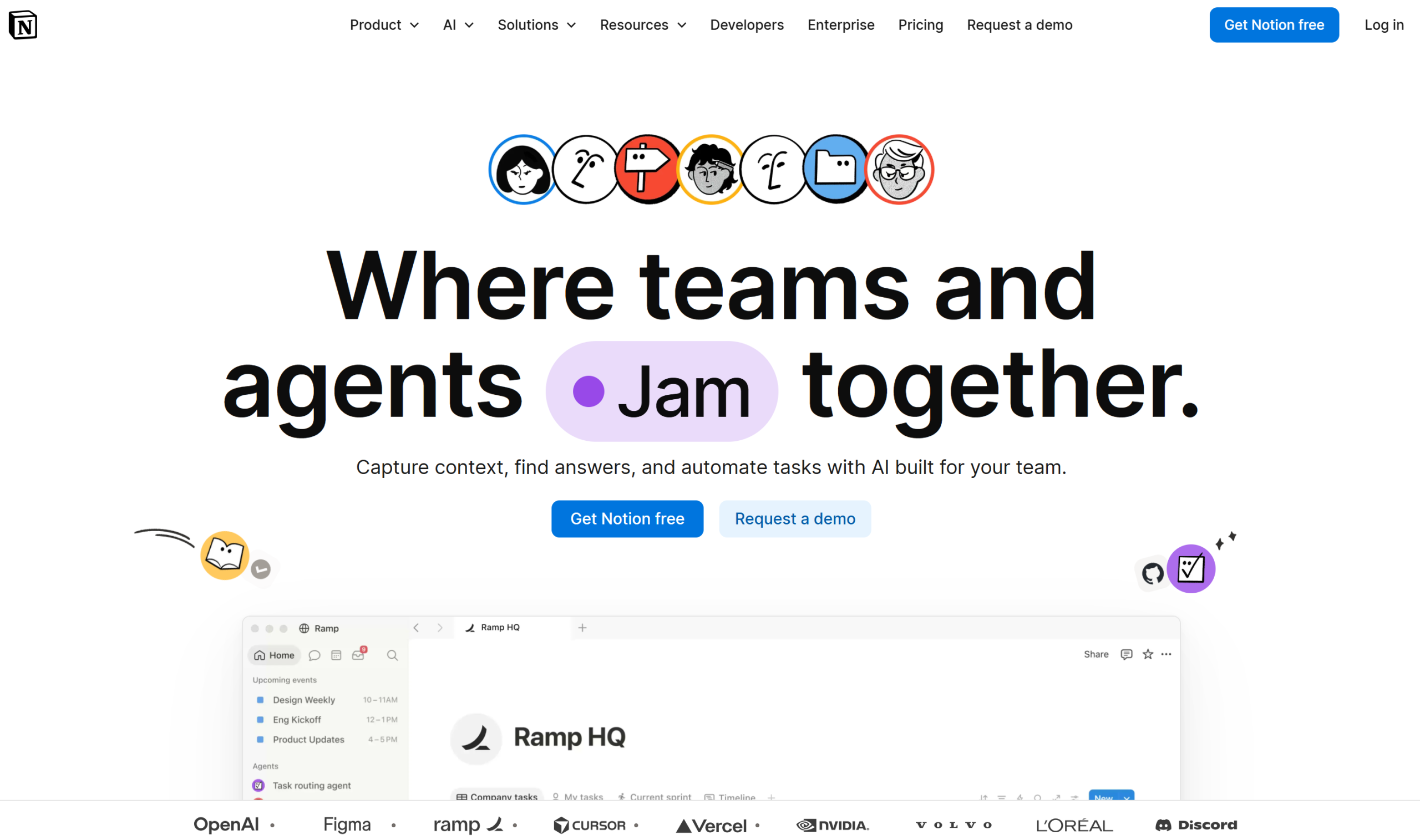1420x840 pixels.
Task: Expand the Solutions dropdown menu
Action: pyautogui.click(x=537, y=25)
